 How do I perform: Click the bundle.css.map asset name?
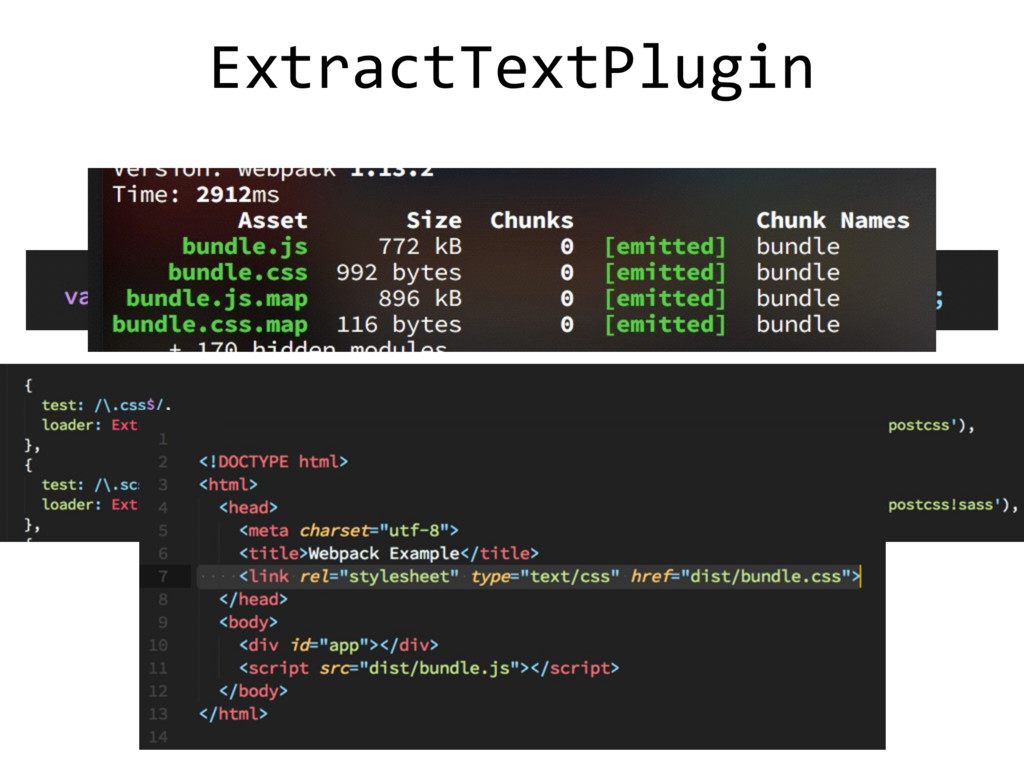point(210,325)
